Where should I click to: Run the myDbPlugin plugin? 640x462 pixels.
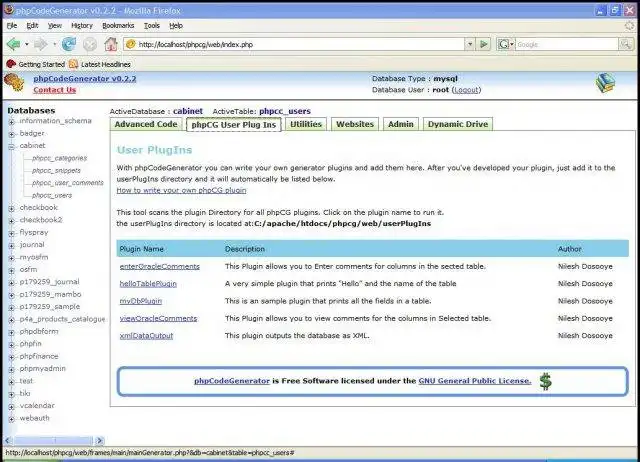click(140, 301)
